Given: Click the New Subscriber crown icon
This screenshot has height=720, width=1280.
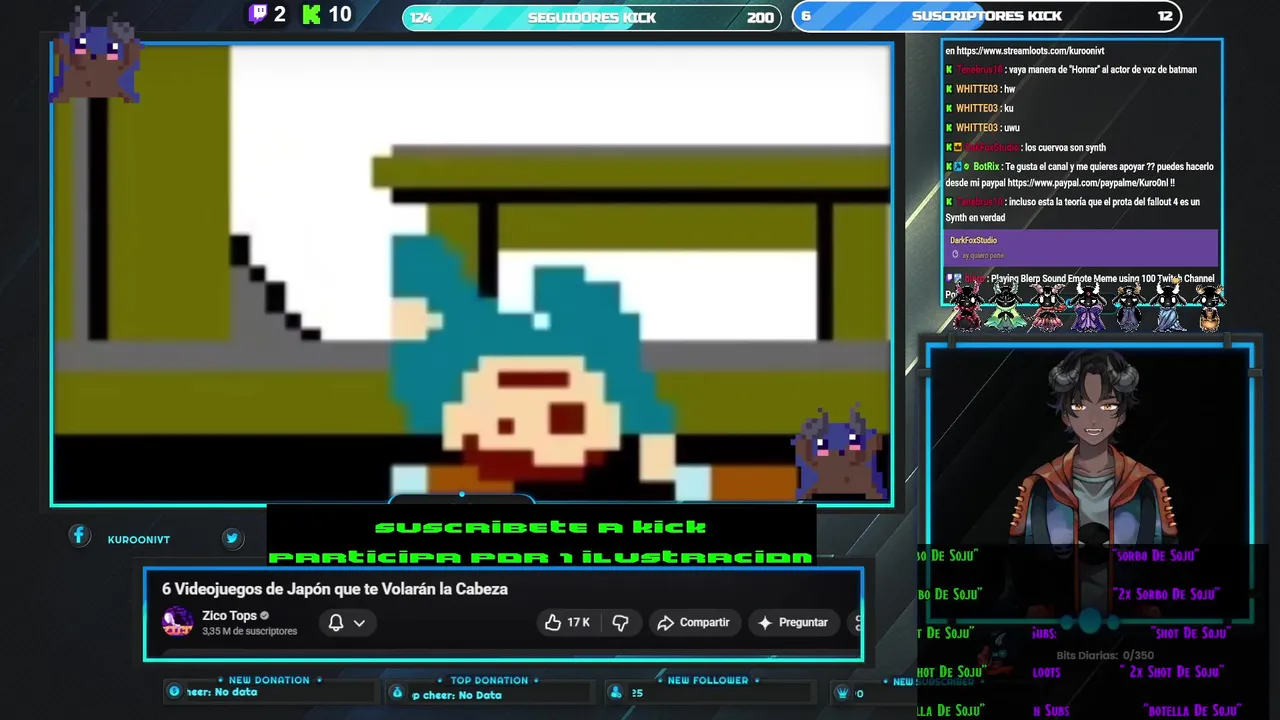Looking at the screenshot, I should pyautogui.click(x=842, y=692).
